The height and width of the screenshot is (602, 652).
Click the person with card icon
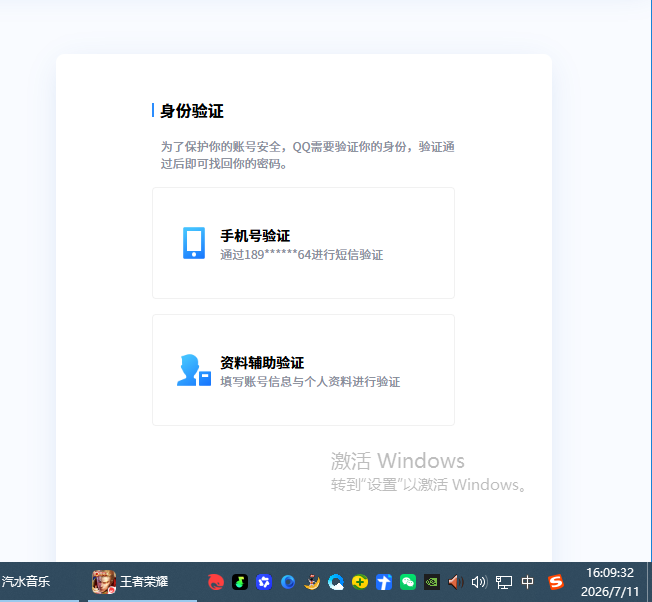(x=194, y=370)
